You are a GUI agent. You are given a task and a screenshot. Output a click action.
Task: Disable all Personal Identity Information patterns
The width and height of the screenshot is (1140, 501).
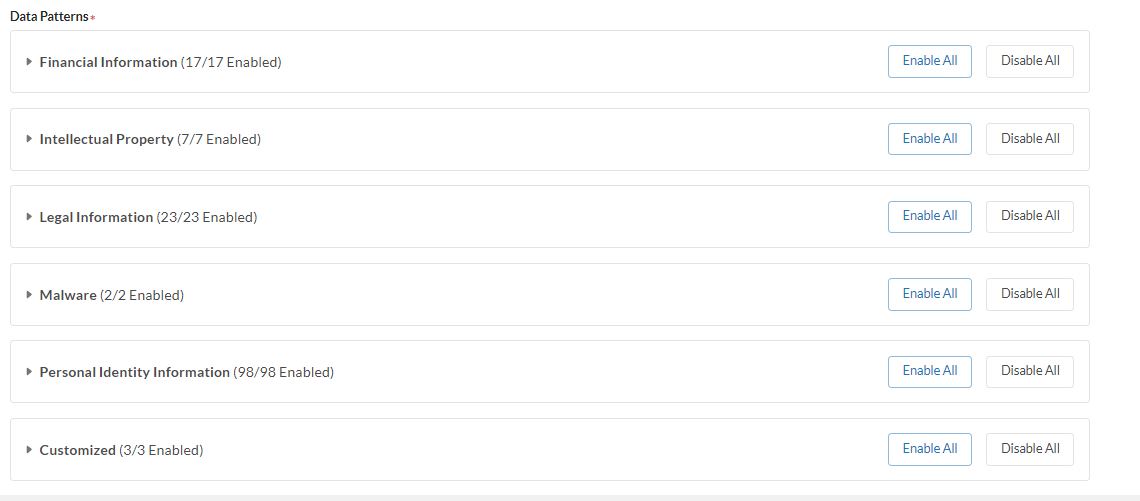[x=1030, y=371]
